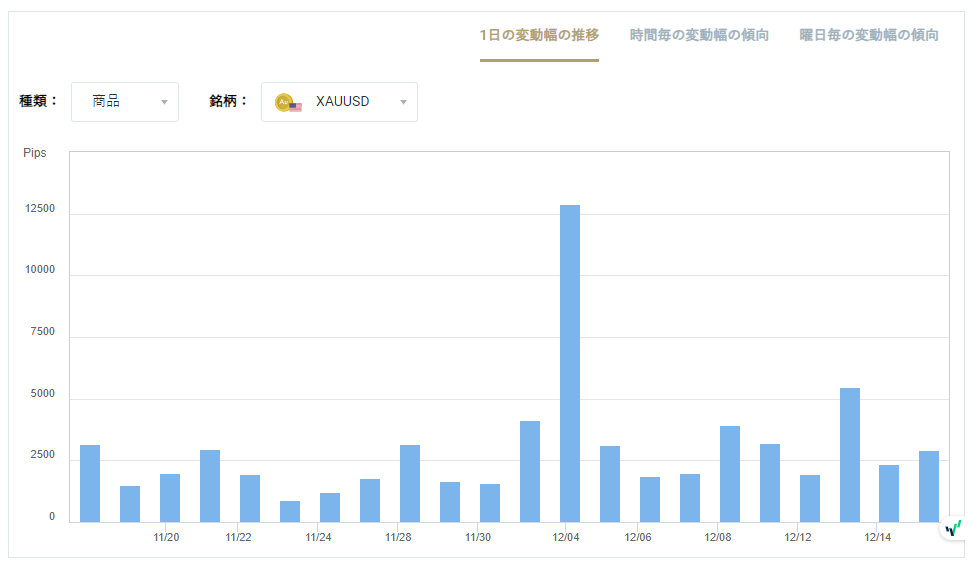Screen dimensions: 980x565
Task: Click the 12500 y-axis value
Action: coord(40,209)
